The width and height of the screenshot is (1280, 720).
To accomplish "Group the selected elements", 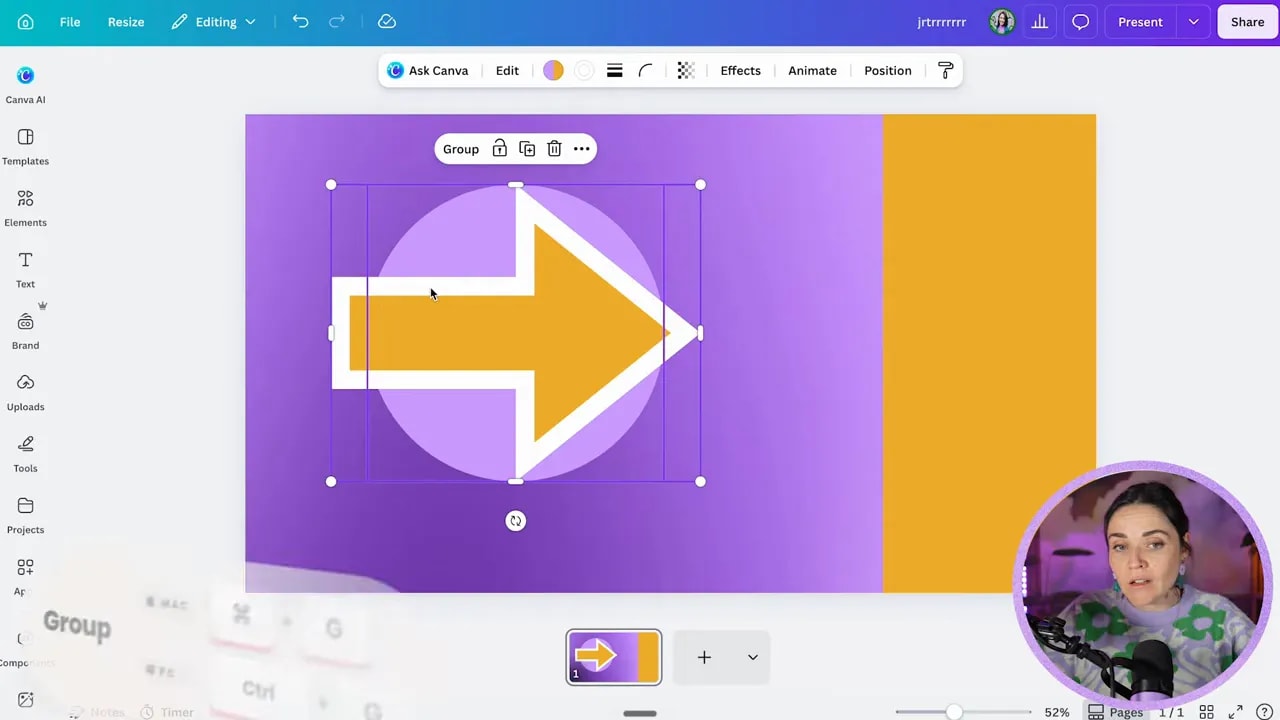I will 461,149.
